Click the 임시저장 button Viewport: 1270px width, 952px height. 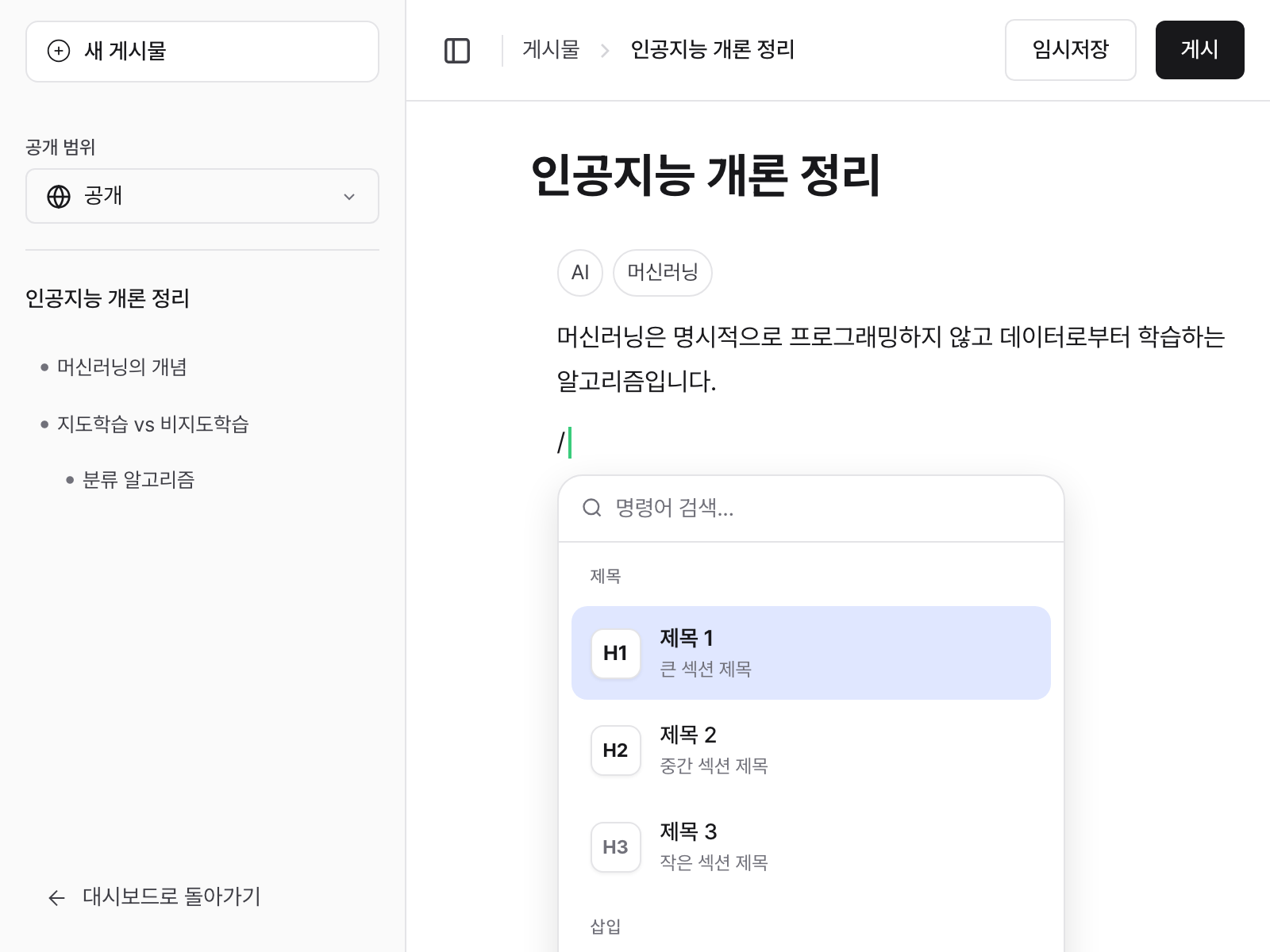(x=1069, y=50)
